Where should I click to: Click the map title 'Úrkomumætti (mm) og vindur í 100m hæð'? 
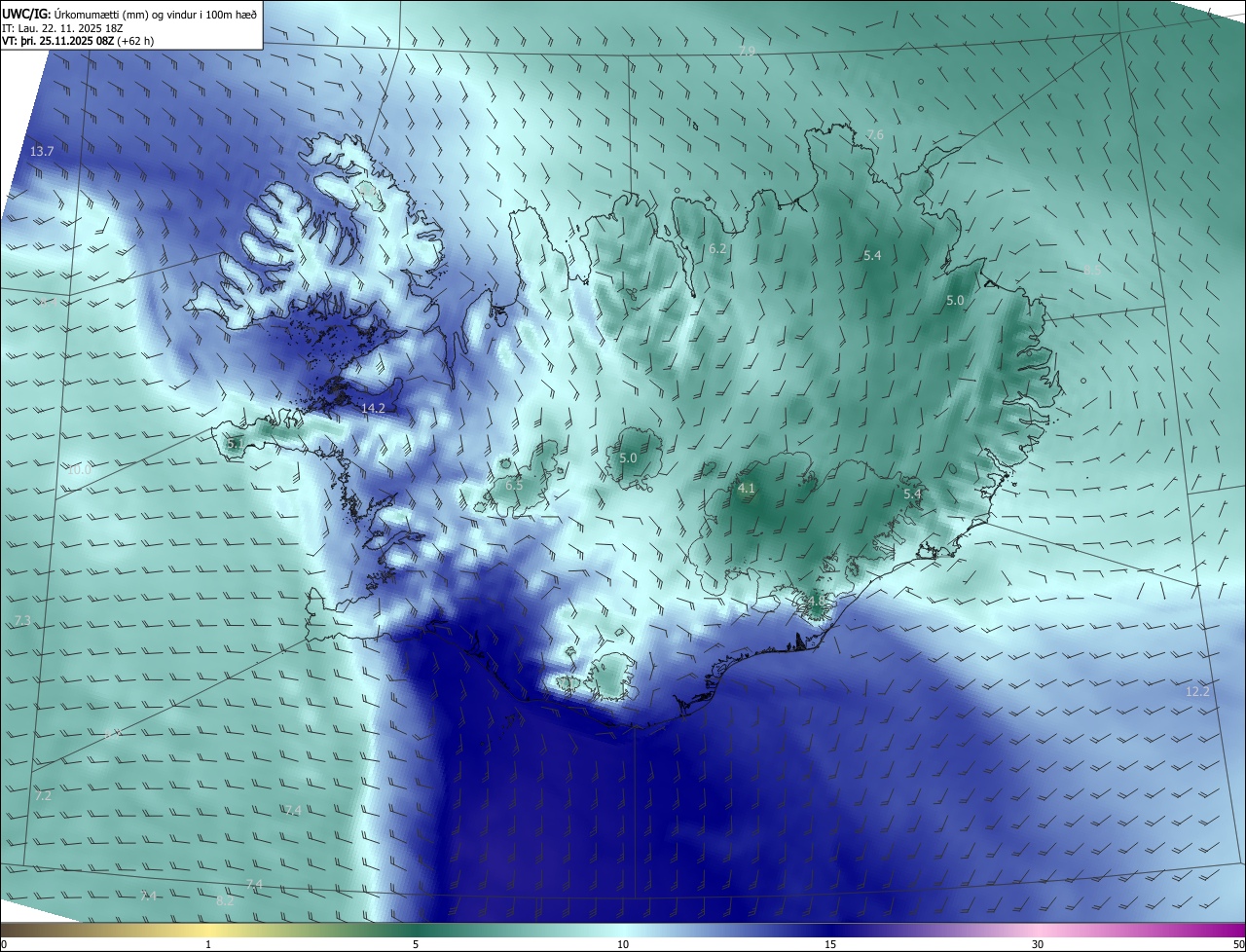[155, 14]
